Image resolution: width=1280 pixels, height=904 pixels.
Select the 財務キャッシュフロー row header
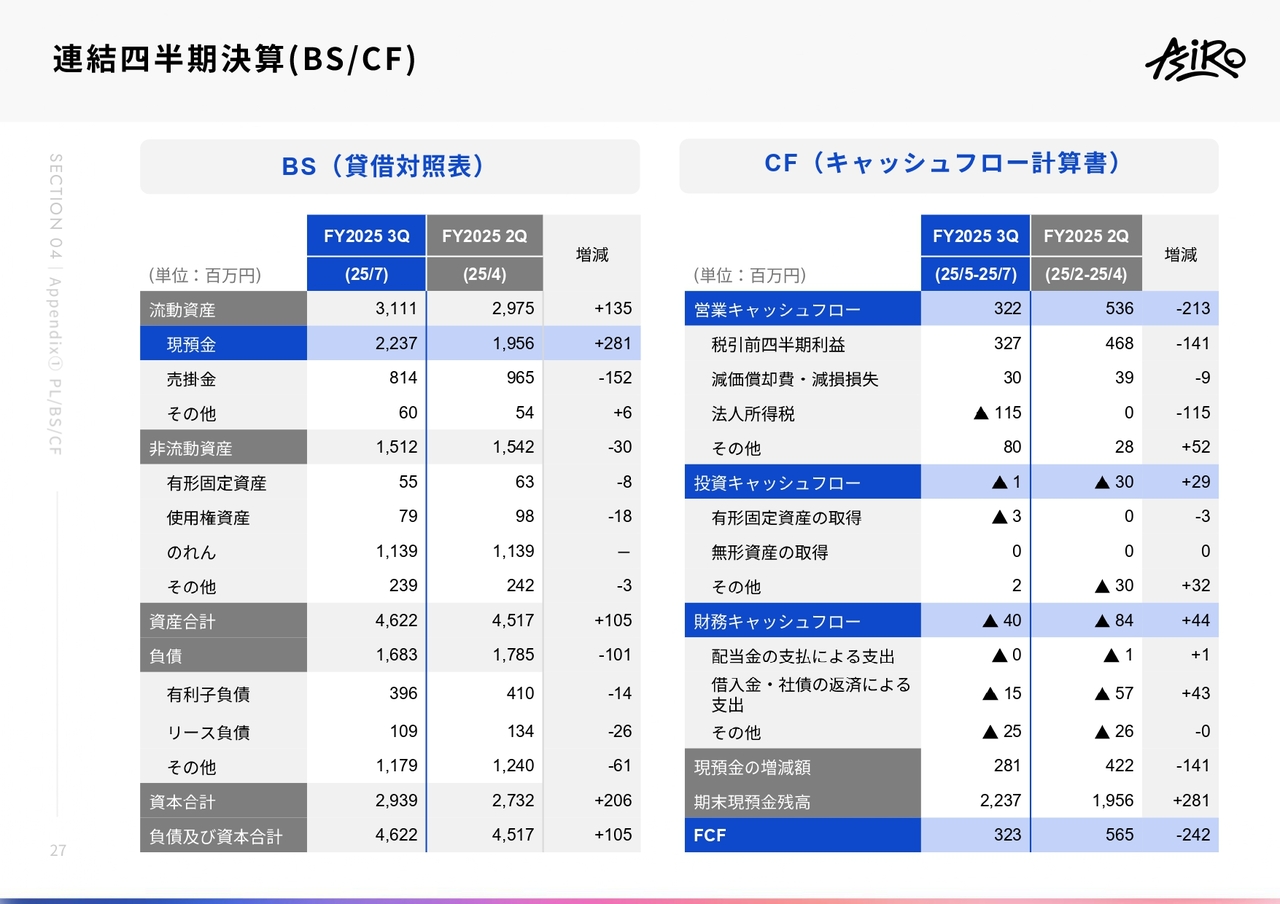[777, 621]
